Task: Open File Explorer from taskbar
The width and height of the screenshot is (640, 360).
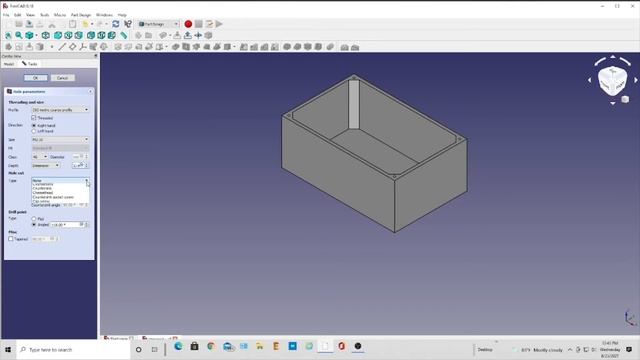Action: (260, 347)
